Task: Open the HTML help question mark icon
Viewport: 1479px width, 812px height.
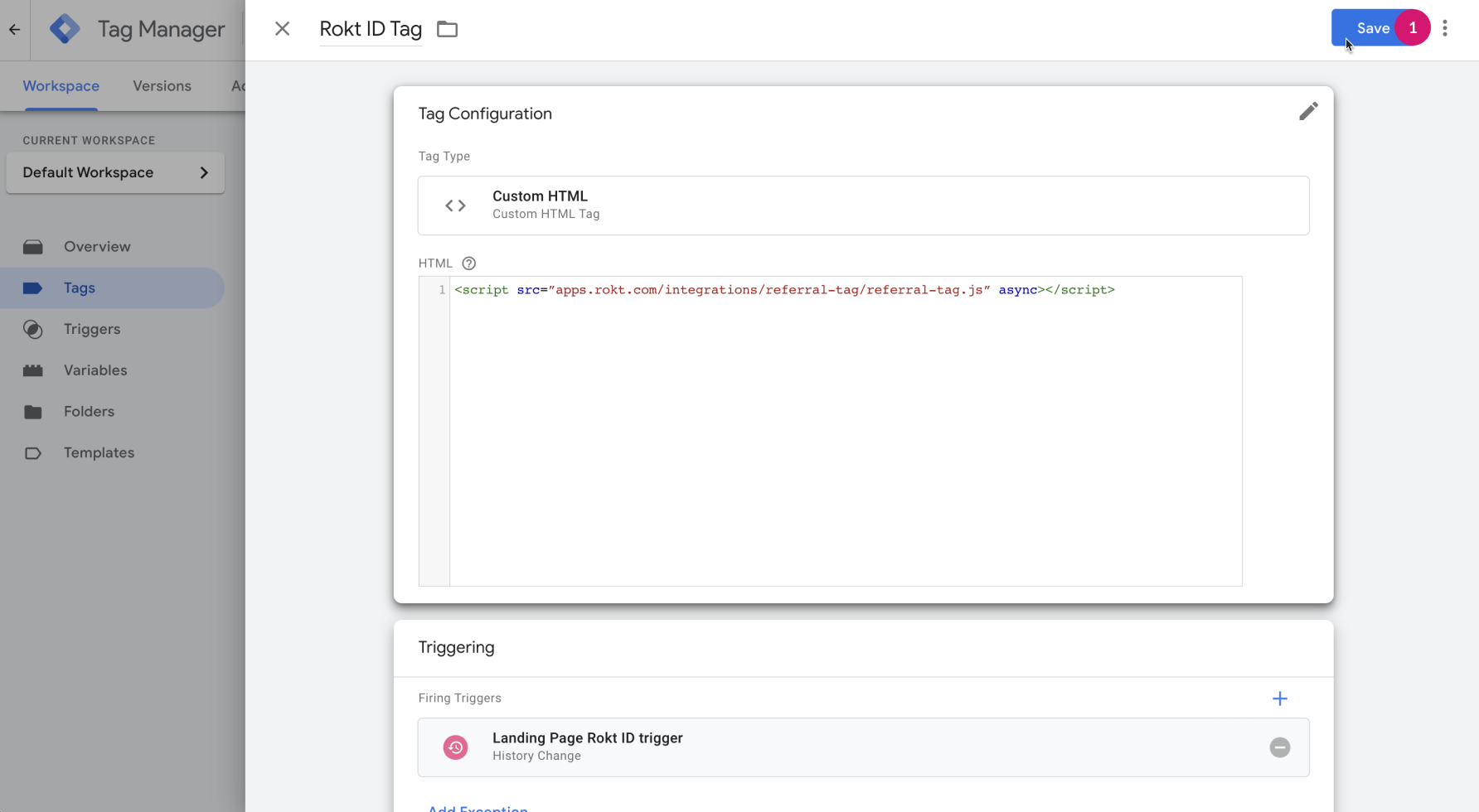Action: point(468,263)
